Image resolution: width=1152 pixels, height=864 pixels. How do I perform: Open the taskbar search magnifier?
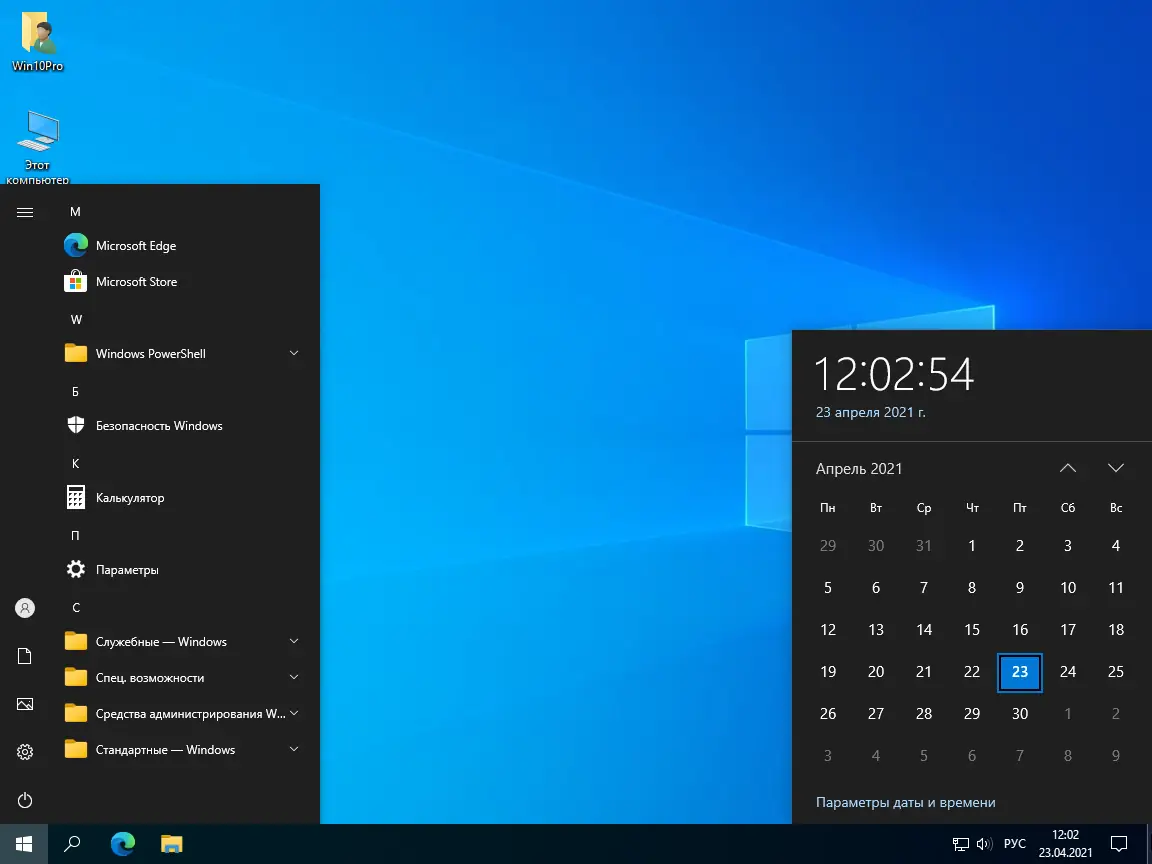(72, 844)
